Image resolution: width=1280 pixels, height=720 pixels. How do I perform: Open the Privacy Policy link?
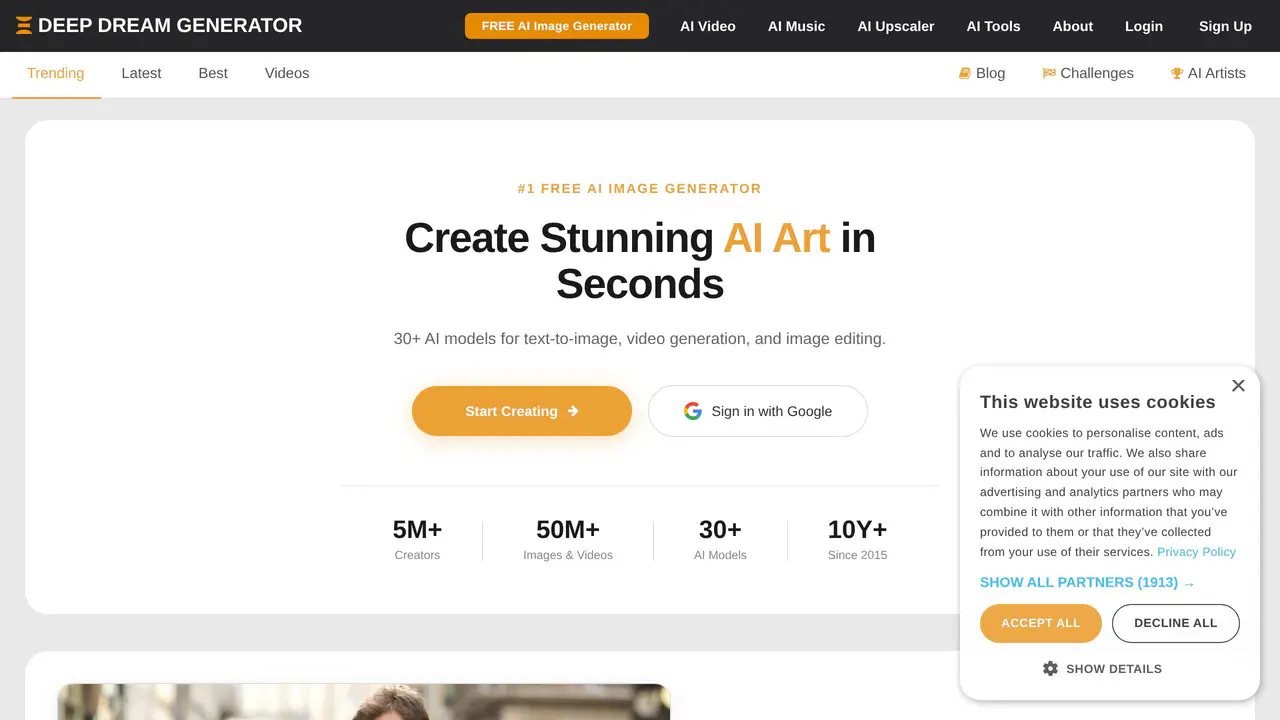coord(1196,552)
